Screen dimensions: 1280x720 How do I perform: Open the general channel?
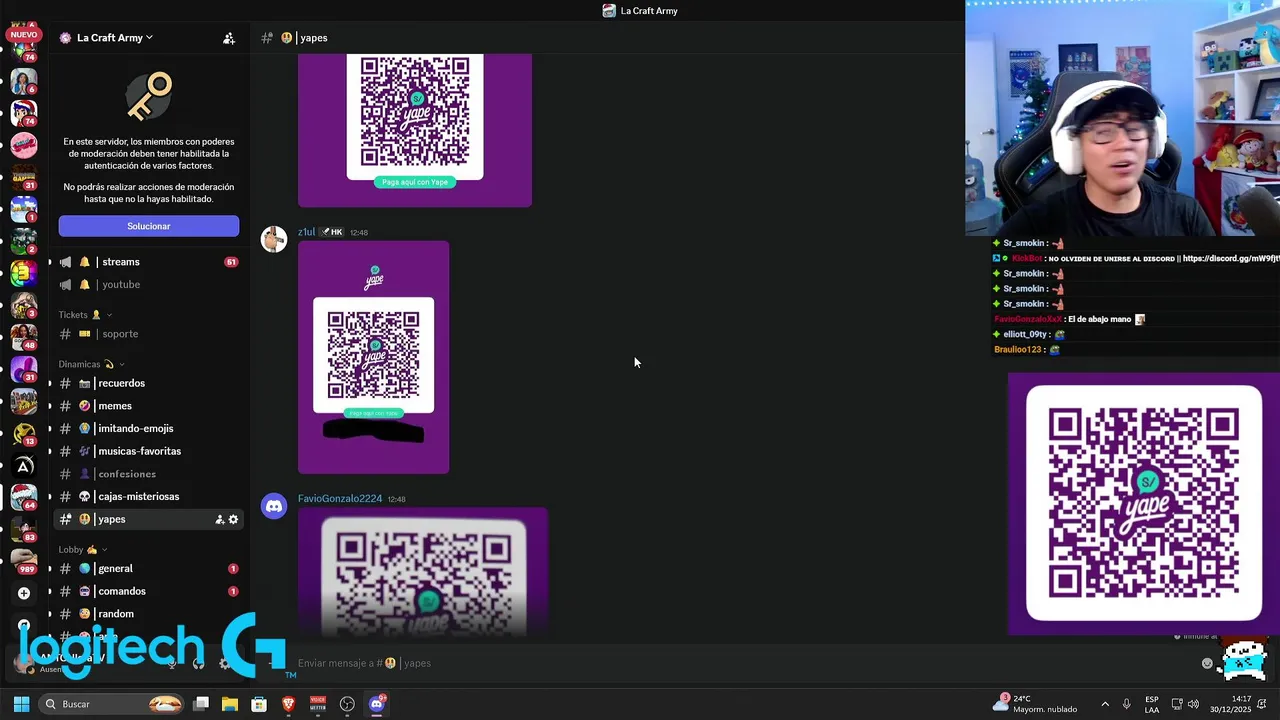[x=146, y=569]
